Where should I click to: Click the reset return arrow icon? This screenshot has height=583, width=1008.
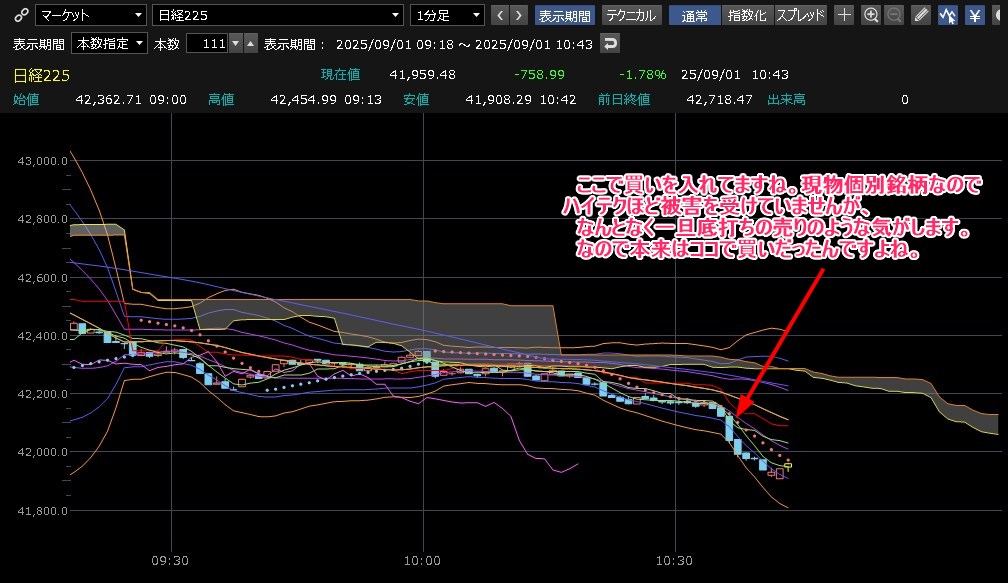coord(609,43)
